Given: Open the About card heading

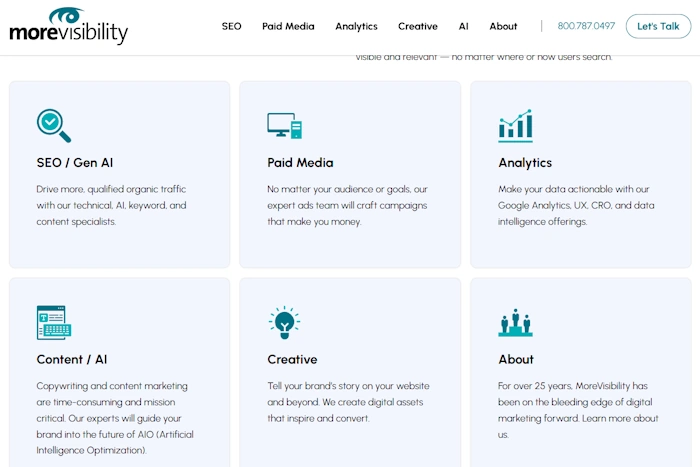Looking at the screenshot, I should [516, 359].
